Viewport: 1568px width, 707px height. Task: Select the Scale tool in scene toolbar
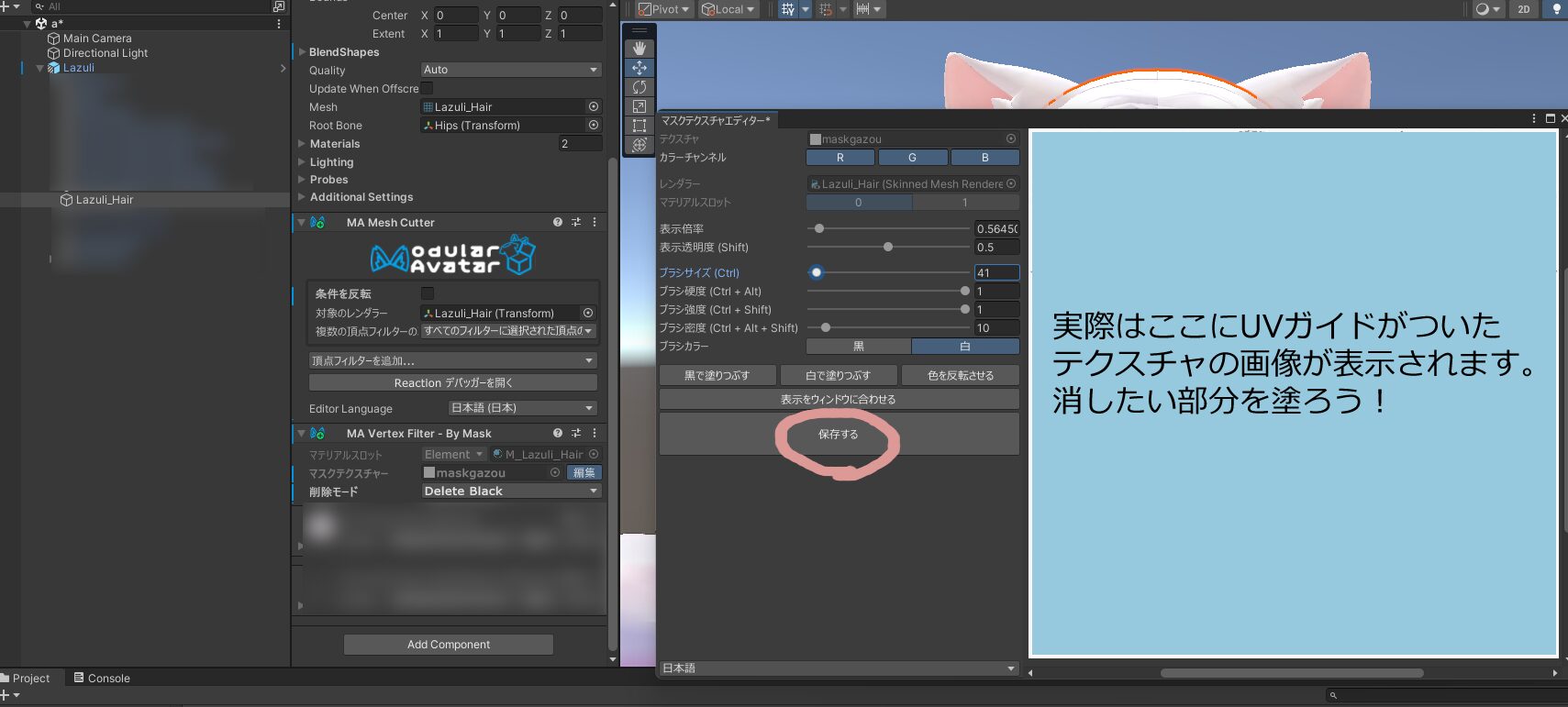pyautogui.click(x=639, y=106)
